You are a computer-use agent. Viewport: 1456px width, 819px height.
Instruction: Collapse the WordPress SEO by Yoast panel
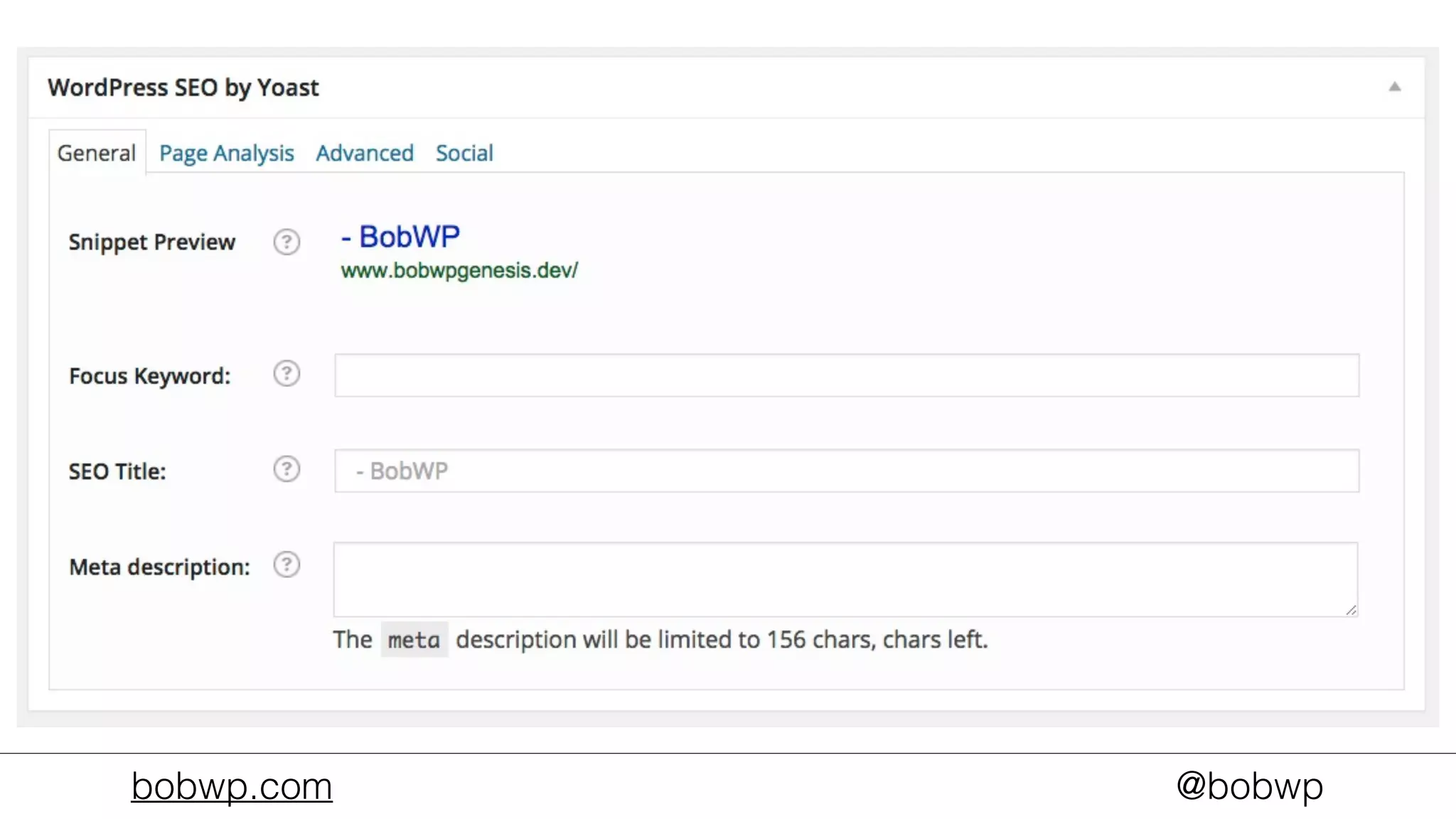(x=1394, y=87)
